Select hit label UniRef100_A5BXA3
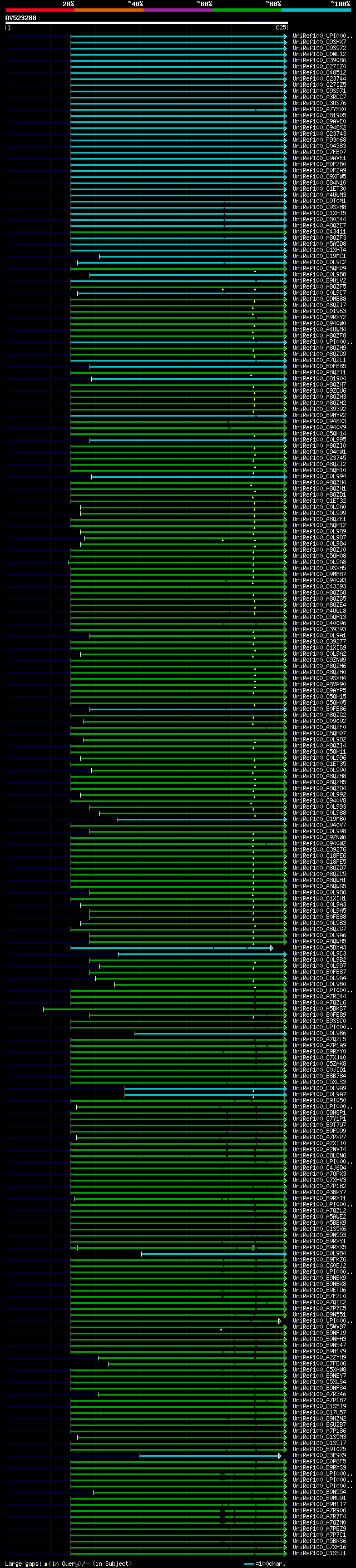 [x=319, y=948]
